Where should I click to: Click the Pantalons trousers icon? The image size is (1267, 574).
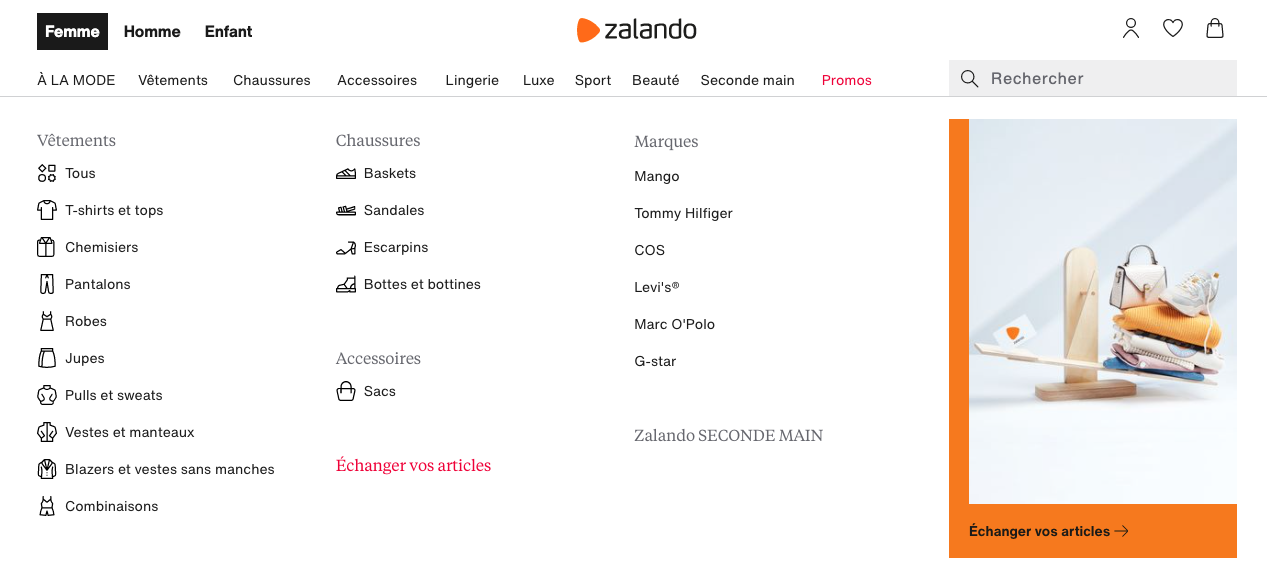[x=47, y=284]
